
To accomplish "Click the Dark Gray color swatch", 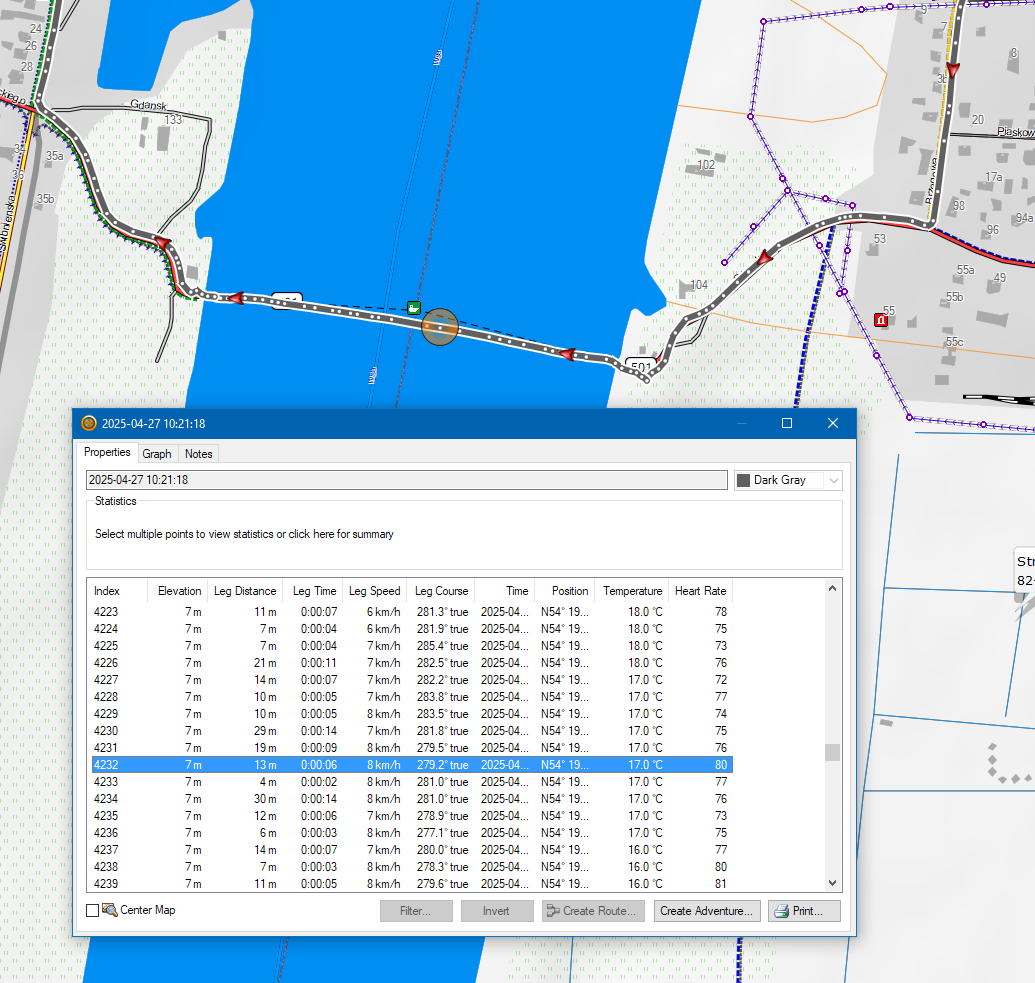I will point(743,480).
